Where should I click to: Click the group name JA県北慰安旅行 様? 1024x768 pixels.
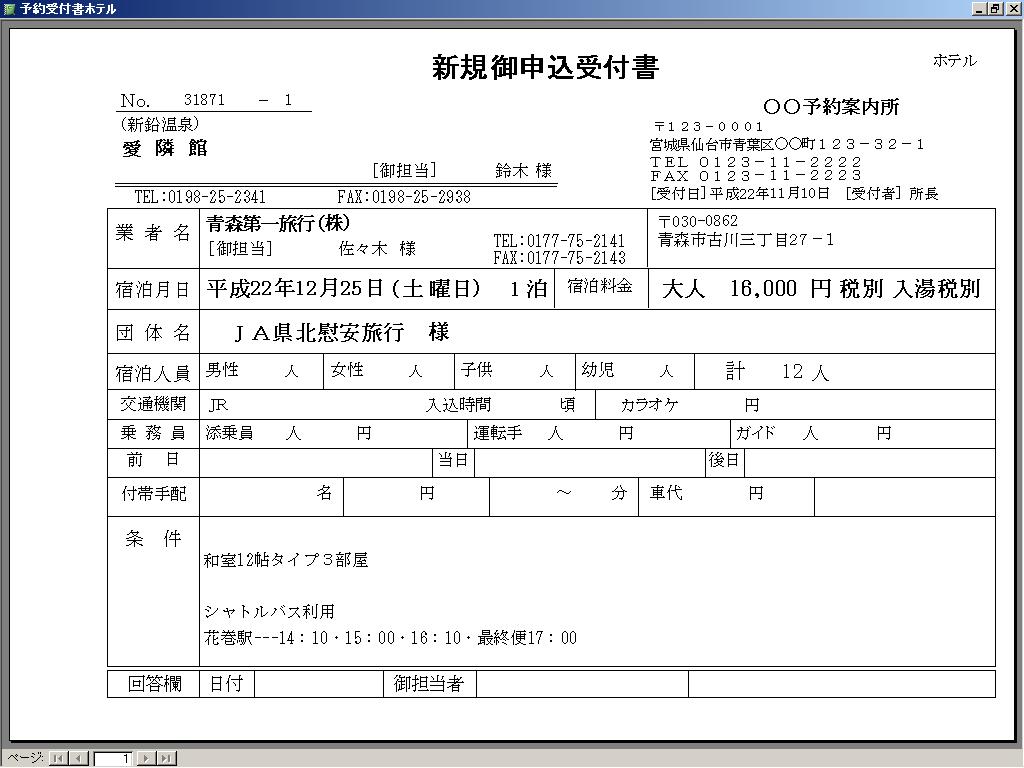[342, 332]
